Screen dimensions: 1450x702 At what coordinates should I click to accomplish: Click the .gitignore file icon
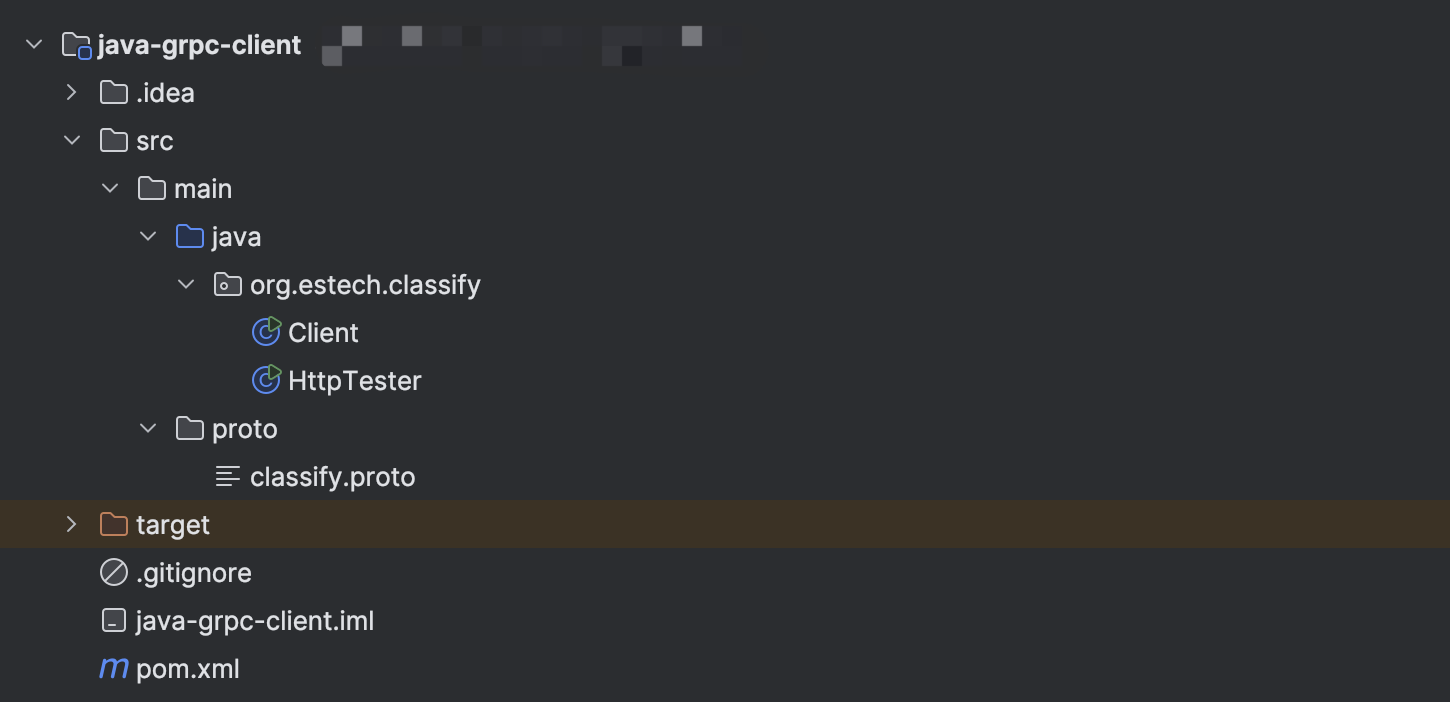(114, 573)
